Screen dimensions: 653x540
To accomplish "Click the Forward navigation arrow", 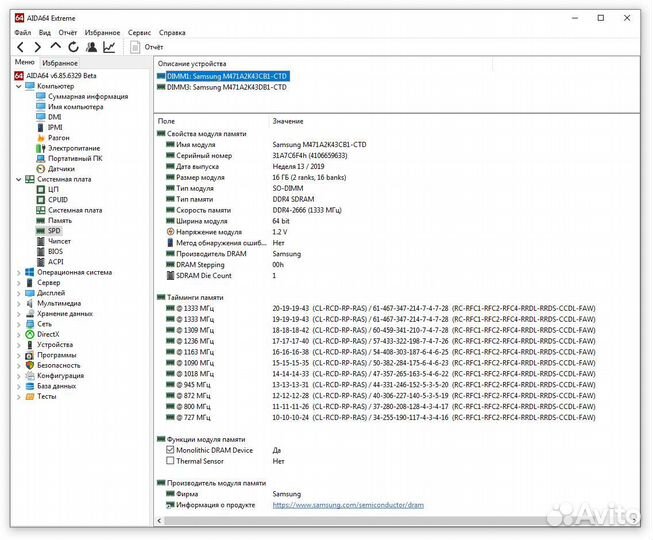I will [x=37, y=47].
